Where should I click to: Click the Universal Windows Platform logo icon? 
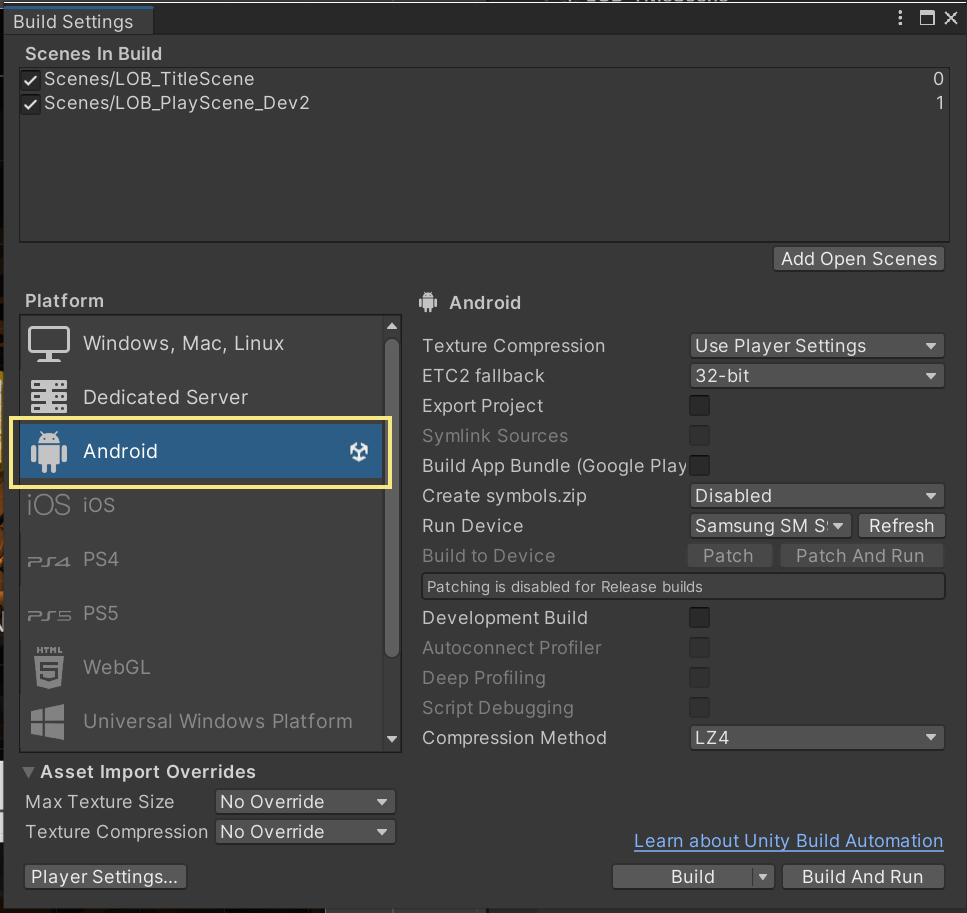(x=47, y=721)
